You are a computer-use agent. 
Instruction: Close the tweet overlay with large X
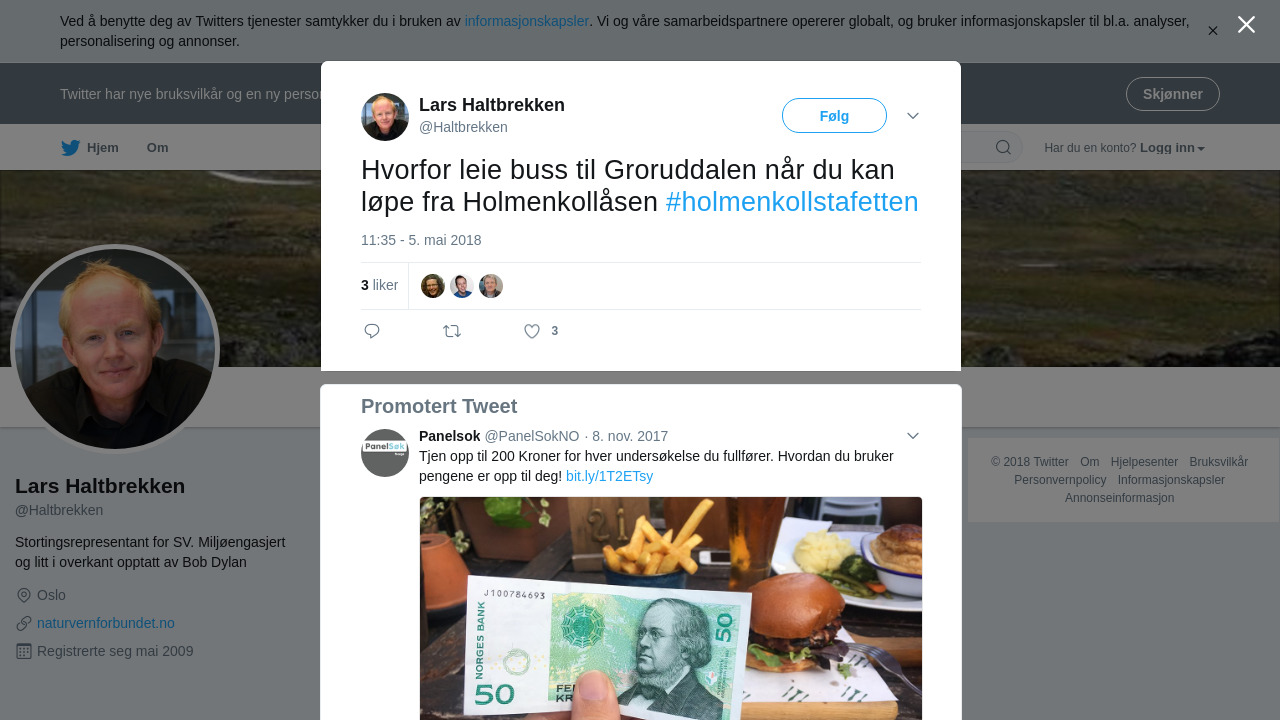pos(1246,25)
